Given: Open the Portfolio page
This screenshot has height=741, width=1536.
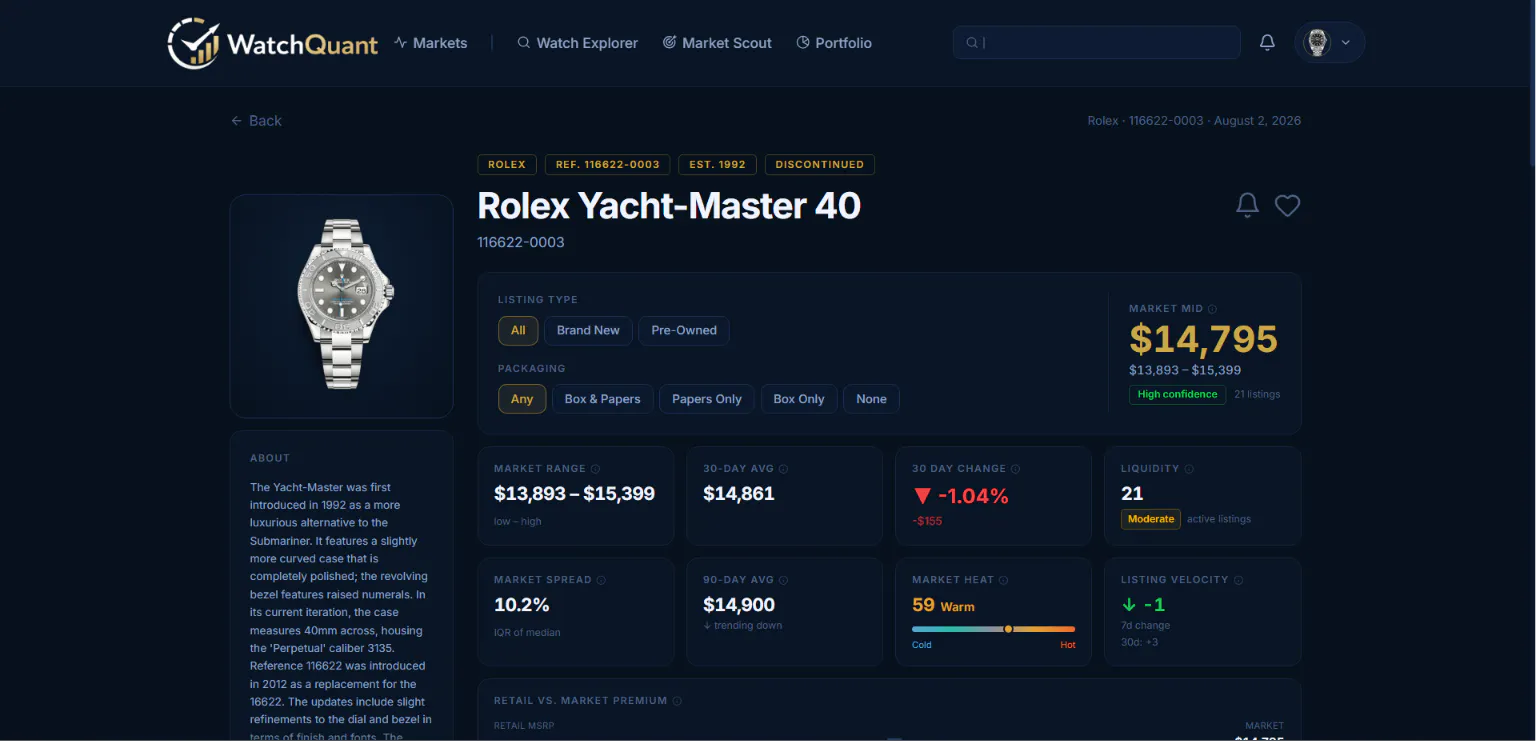Looking at the screenshot, I should click(x=834, y=43).
